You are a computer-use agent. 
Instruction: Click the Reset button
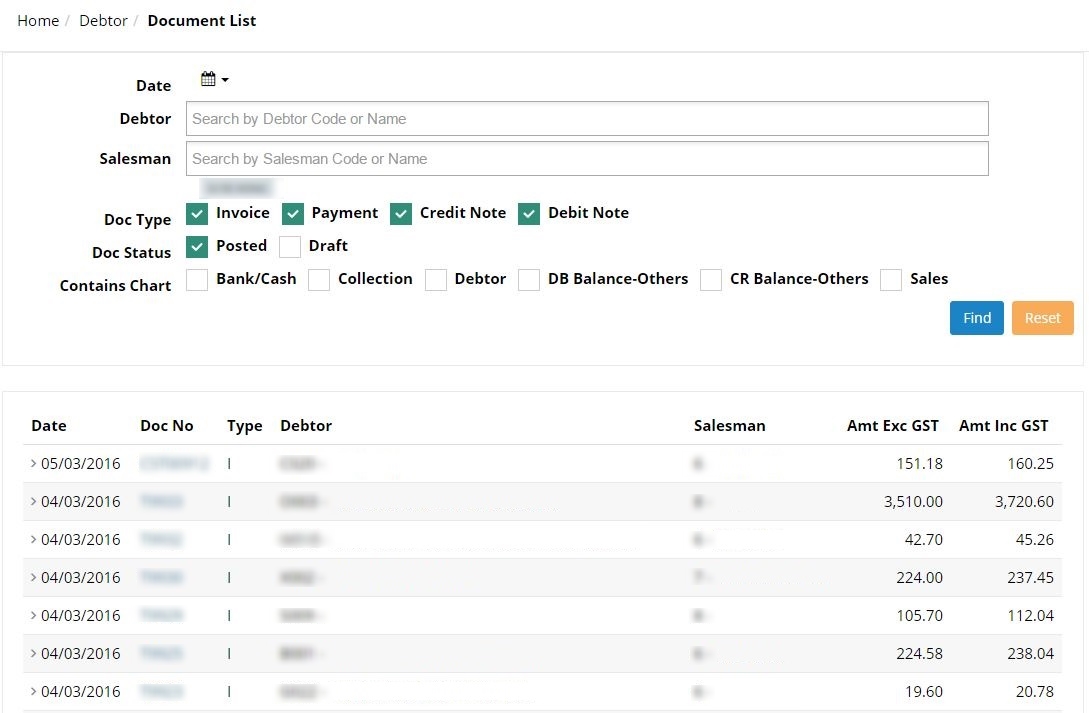click(1042, 318)
